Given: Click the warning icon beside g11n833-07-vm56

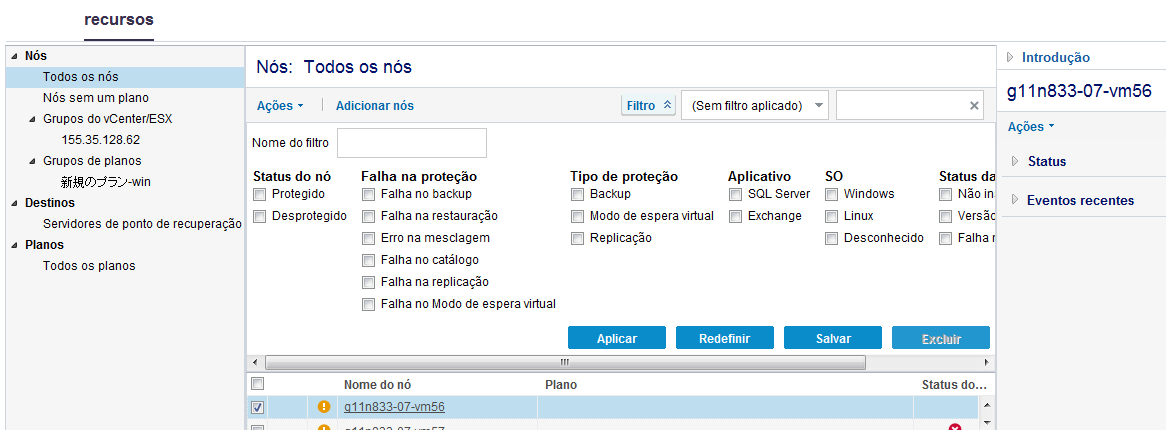Looking at the screenshot, I should pyautogui.click(x=323, y=407).
